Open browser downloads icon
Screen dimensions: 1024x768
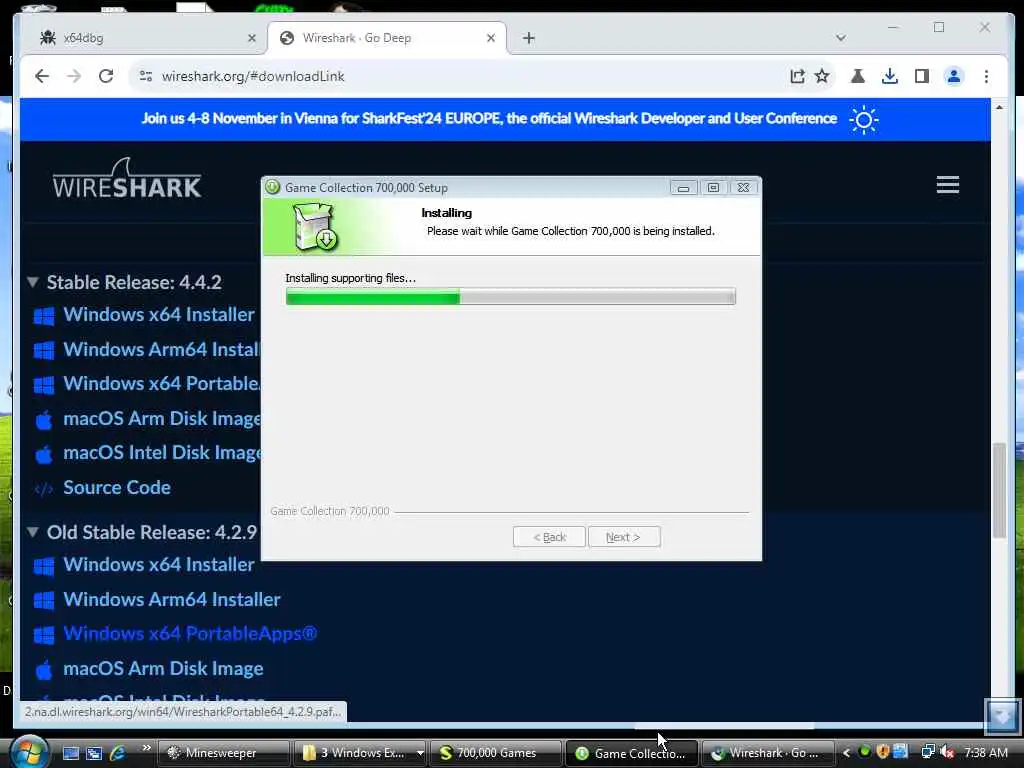click(x=889, y=76)
